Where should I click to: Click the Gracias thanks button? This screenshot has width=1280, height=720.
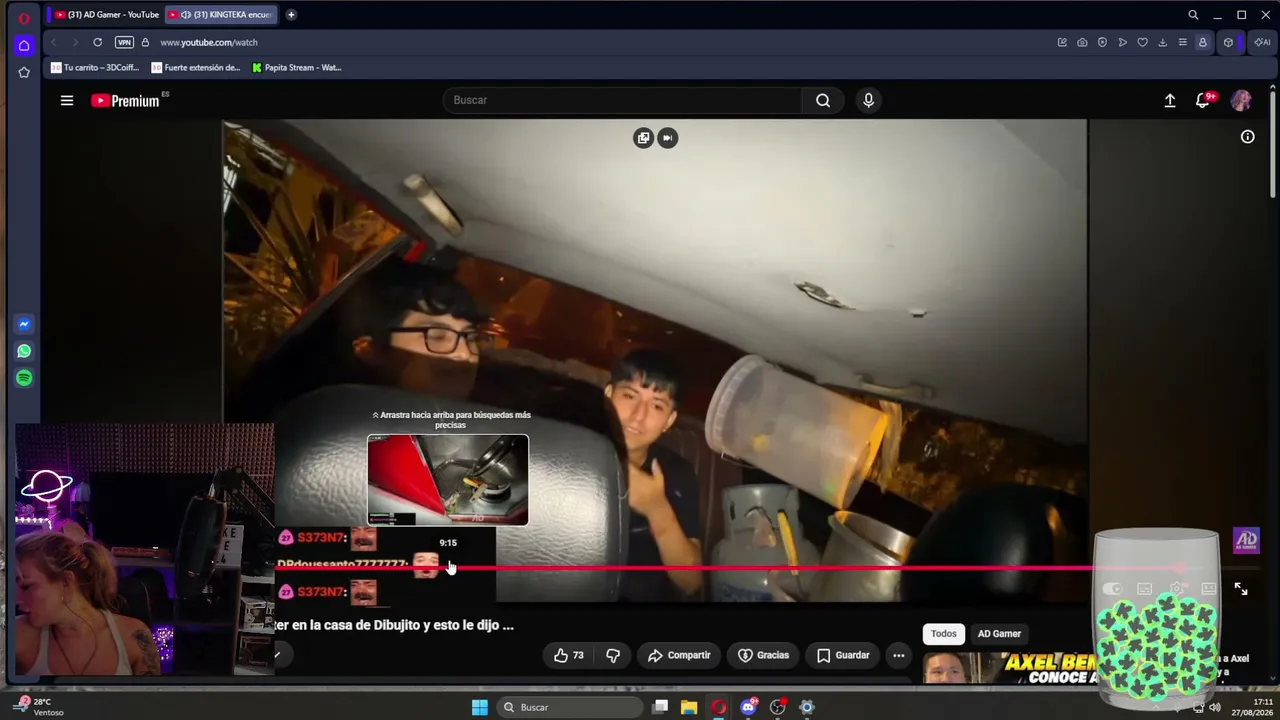click(x=764, y=655)
